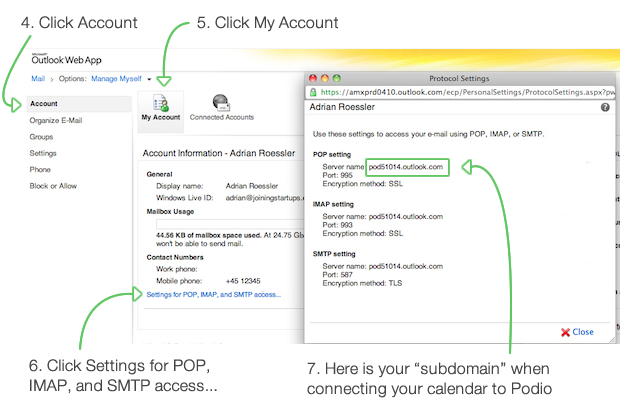Click the POP setting heading

[x=332, y=155]
